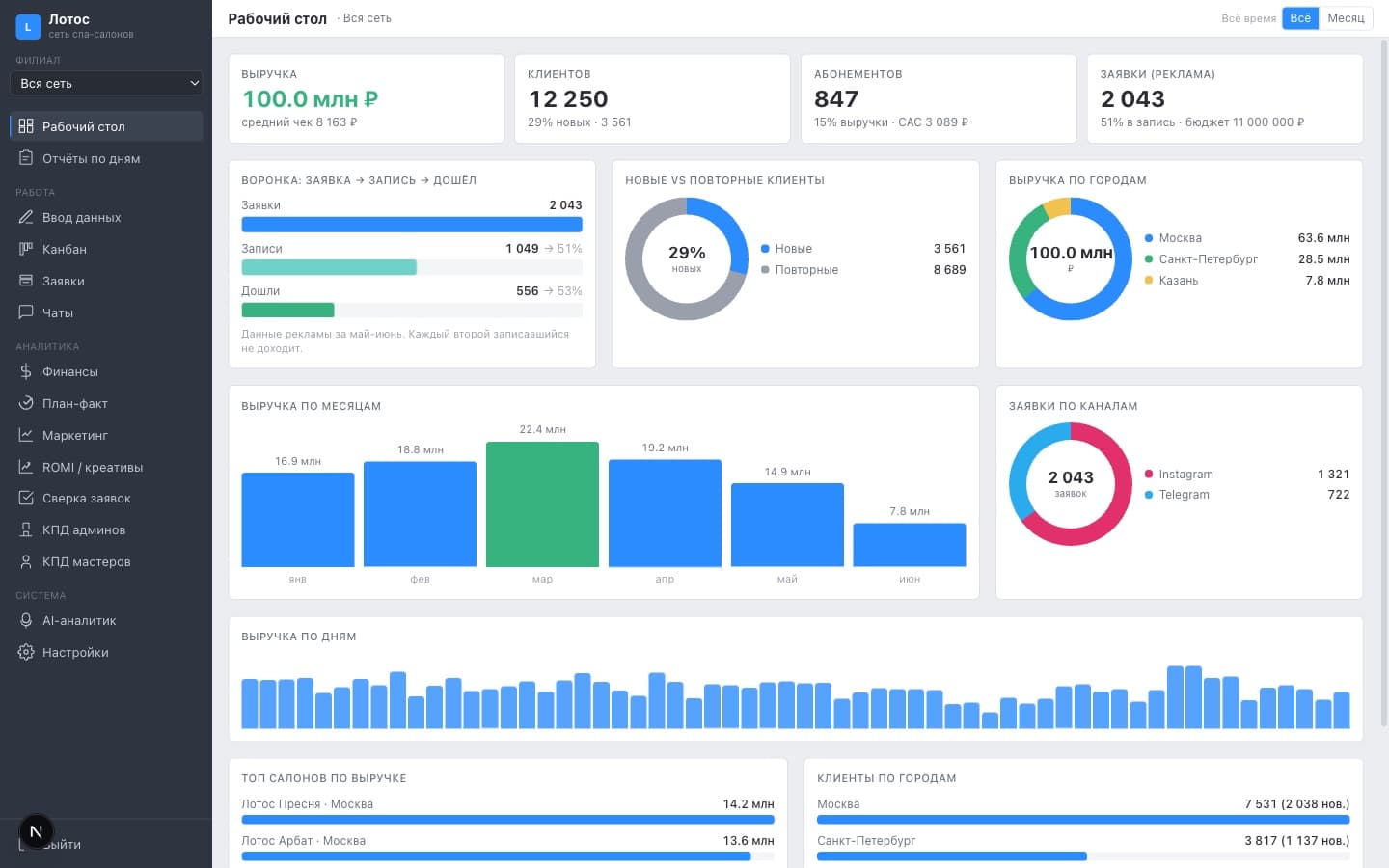This screenshot has width=1389, height=868.
Task: Click the 847 subscriptions value
Action: coord(836,98)
